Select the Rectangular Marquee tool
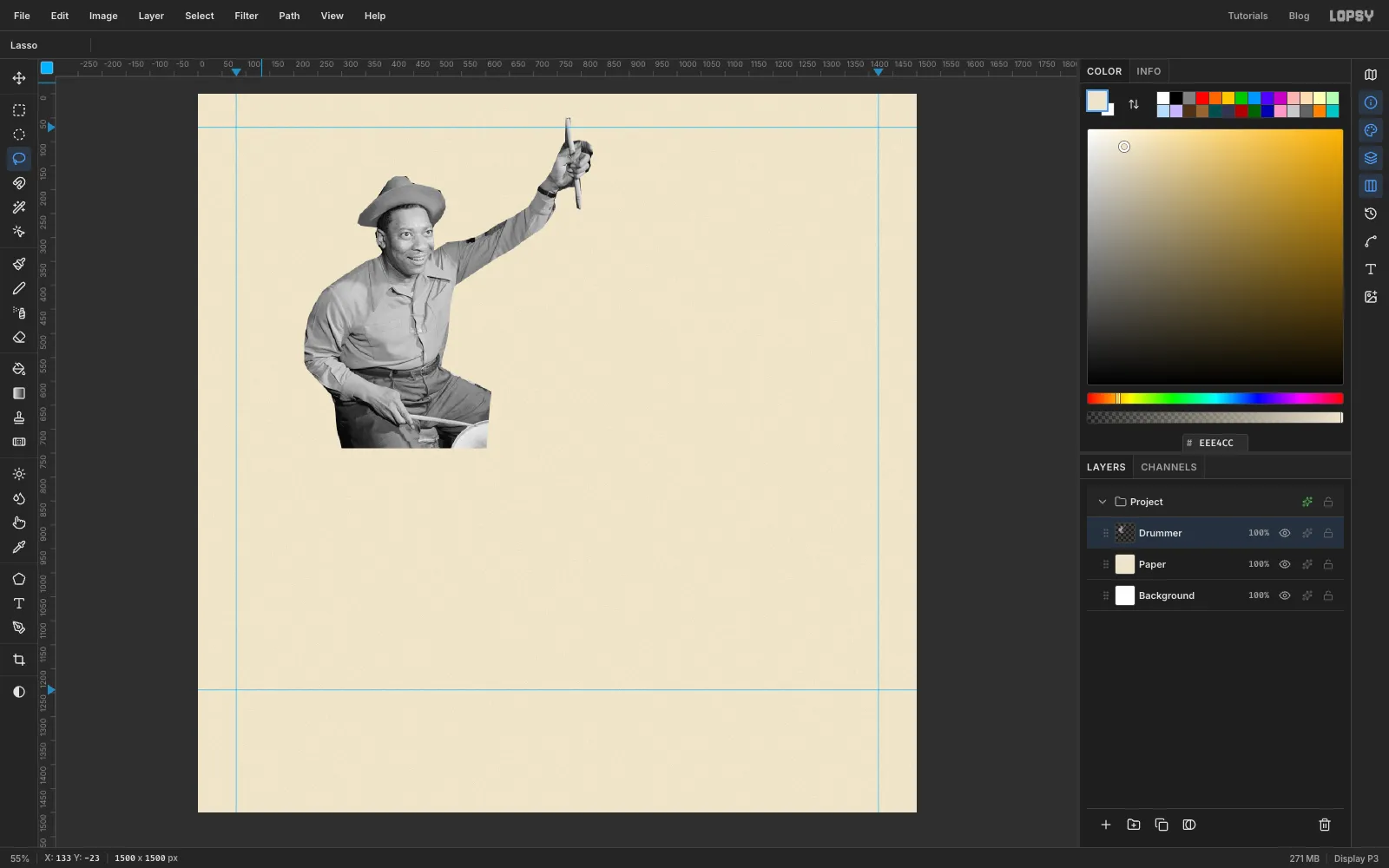The width and height of the screenshot is (1389, 868). click(19, 110)
